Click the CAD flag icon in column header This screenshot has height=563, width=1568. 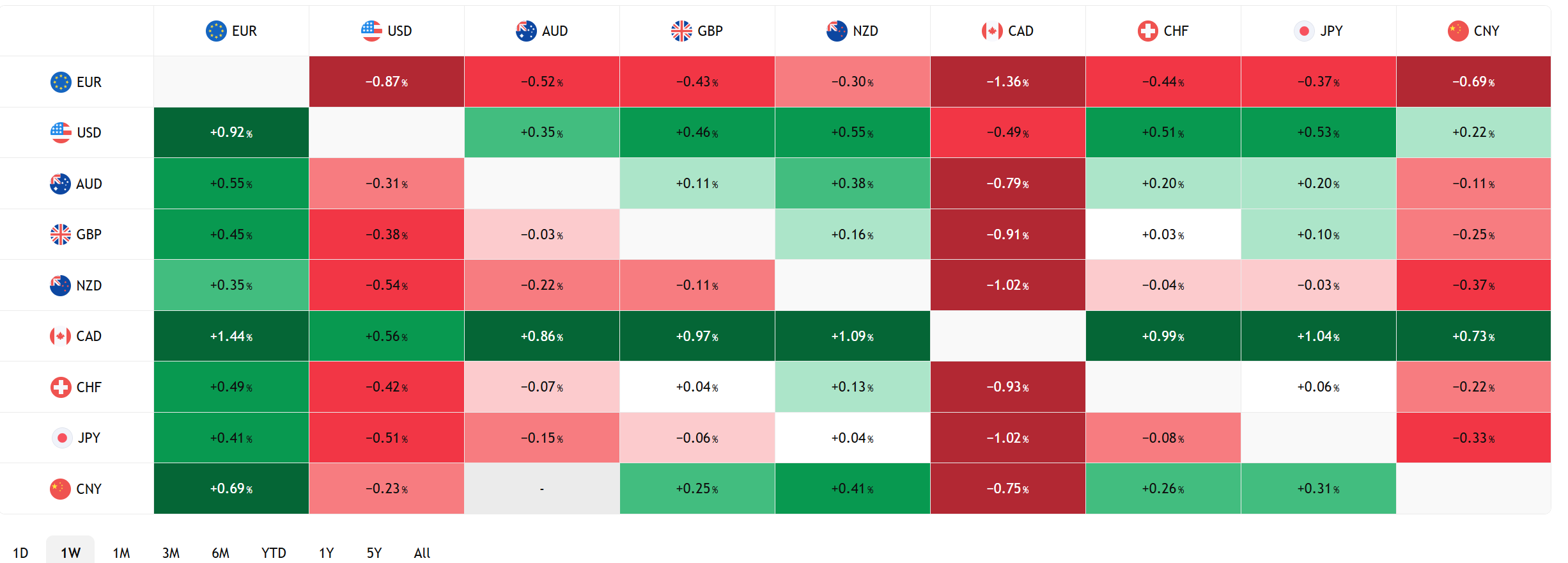[x=992, y=31]
